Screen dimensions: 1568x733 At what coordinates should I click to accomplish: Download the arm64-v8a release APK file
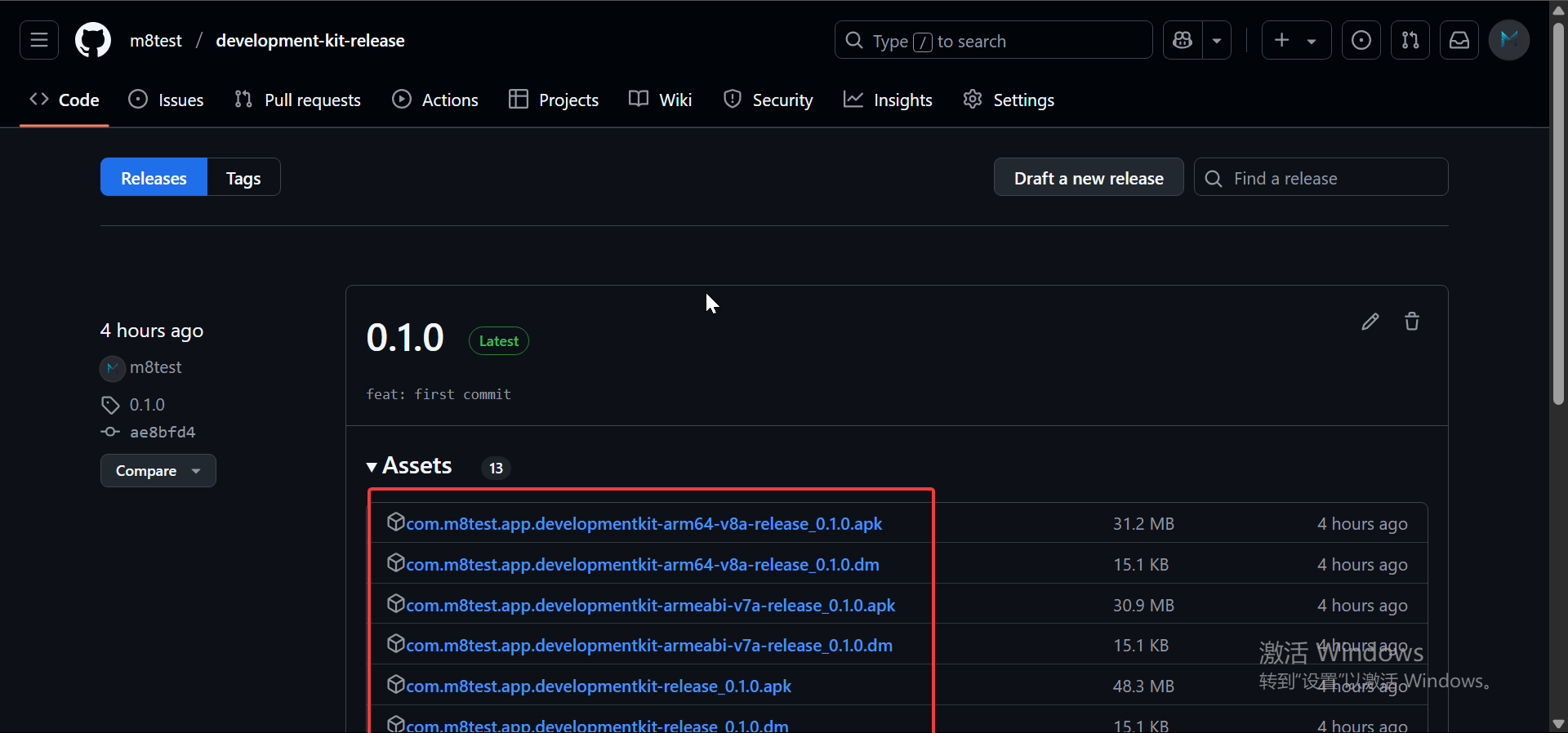(x=644, y=524)
